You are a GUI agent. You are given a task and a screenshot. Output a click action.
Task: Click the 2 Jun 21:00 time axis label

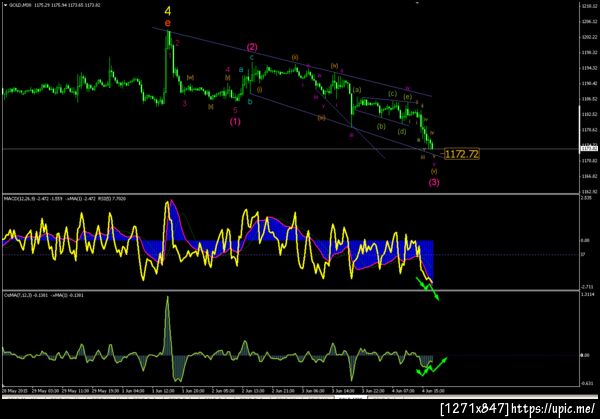pos(283,391)
